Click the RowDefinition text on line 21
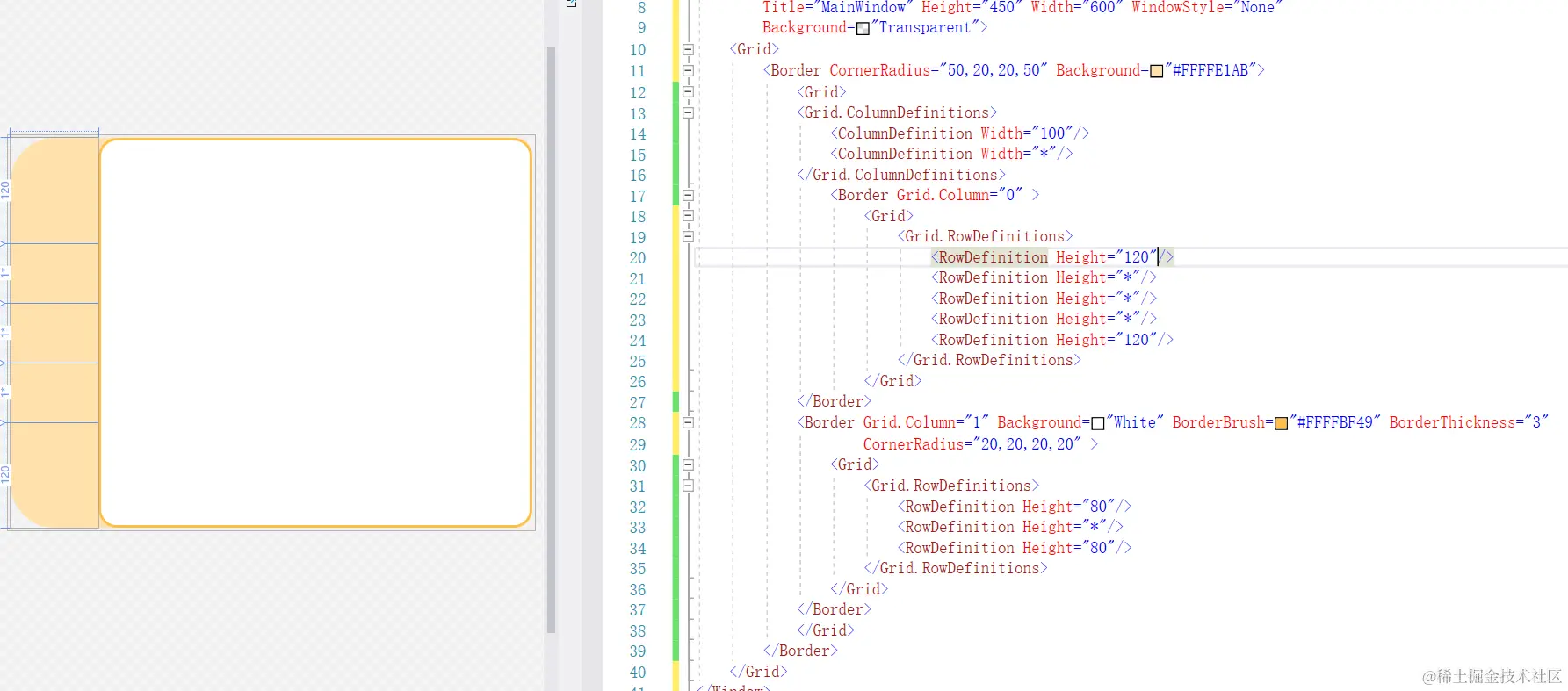Viewport: 1568px width, 691px height. tap(993, 277)
